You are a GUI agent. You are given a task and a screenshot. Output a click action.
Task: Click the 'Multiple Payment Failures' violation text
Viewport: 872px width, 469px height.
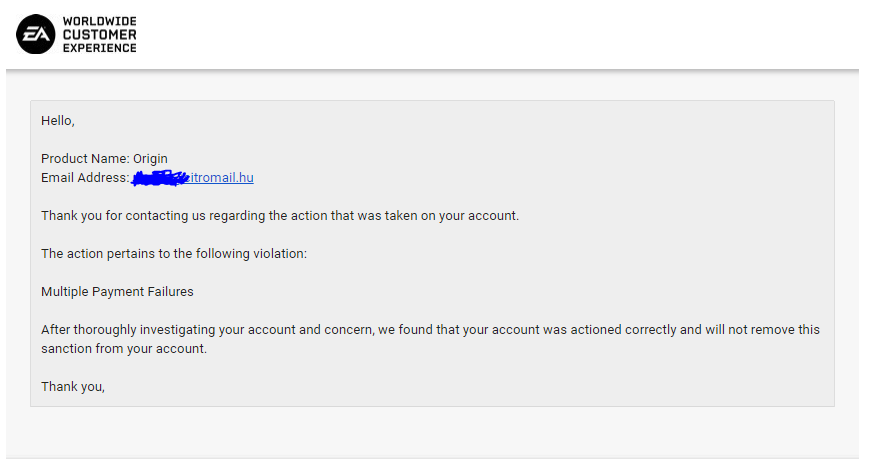tap(117, 292)
